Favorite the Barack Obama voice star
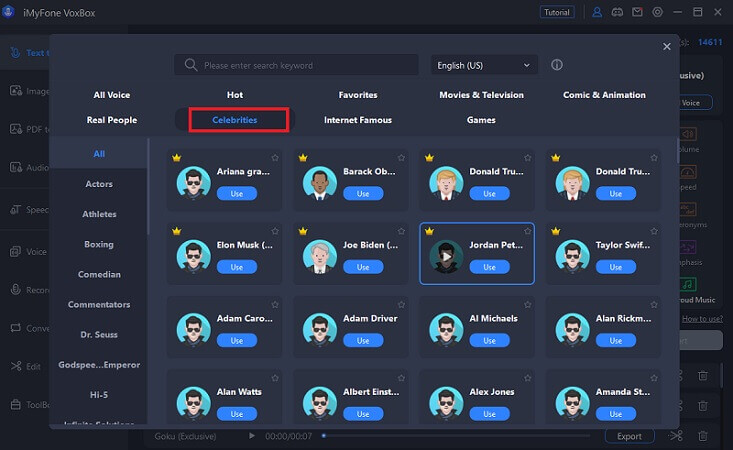The height and width of the screenshot is (450, 733). 401,158
